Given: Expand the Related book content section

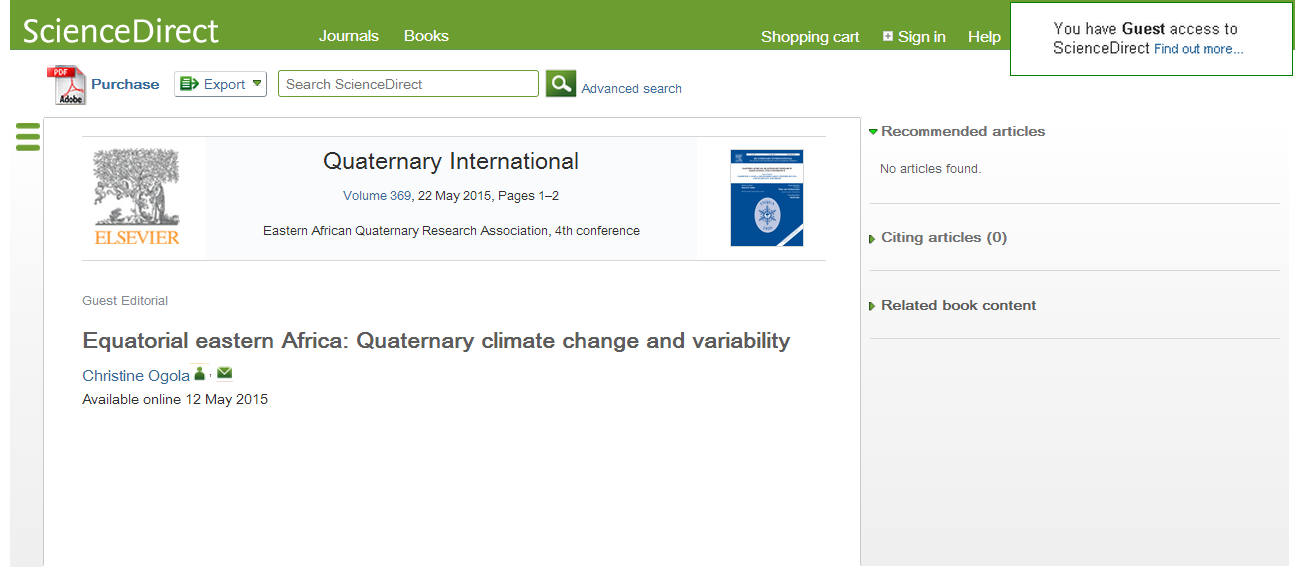Looking at the screenshot, I should tap(957, 305).
